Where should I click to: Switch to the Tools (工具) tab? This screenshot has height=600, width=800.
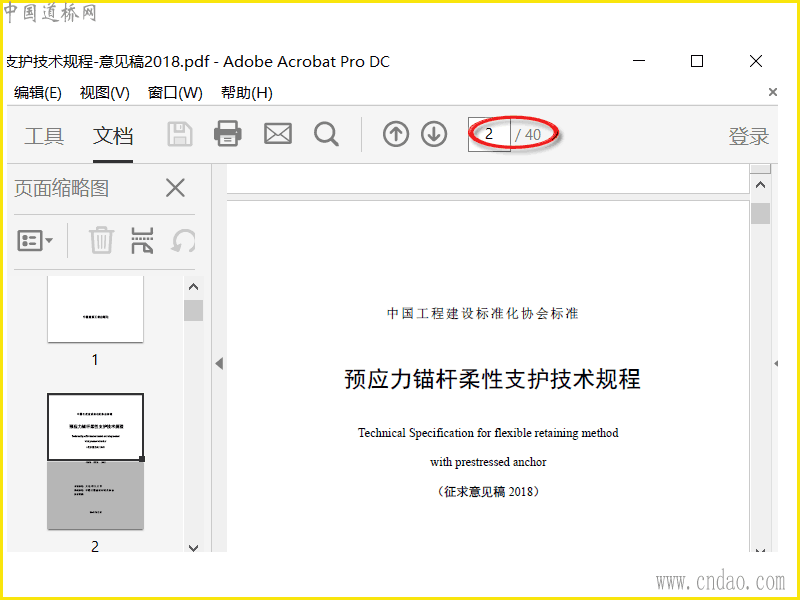click(x=44, y=136)
